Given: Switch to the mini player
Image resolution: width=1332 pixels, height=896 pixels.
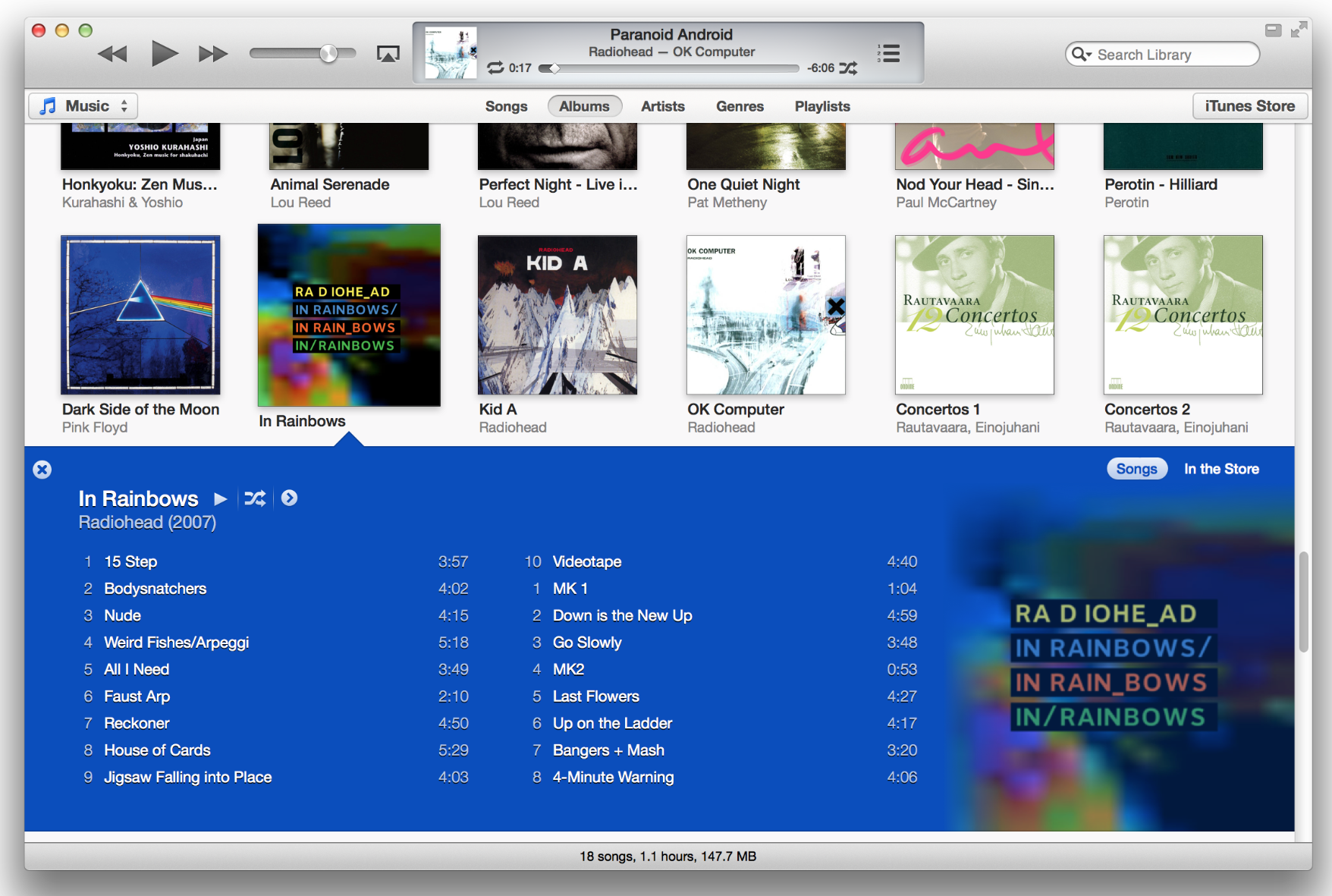Looking at the screenshot, I should [1273, 30].
